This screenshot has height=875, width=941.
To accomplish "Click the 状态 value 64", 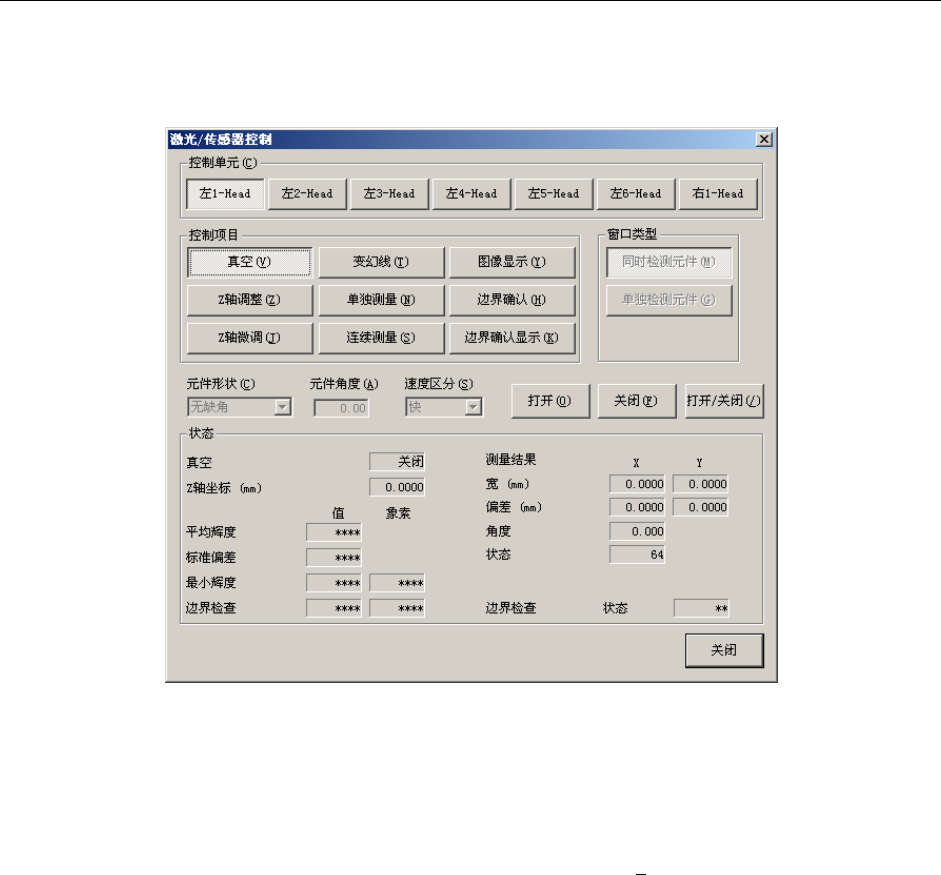I will (x=637, y=555).
